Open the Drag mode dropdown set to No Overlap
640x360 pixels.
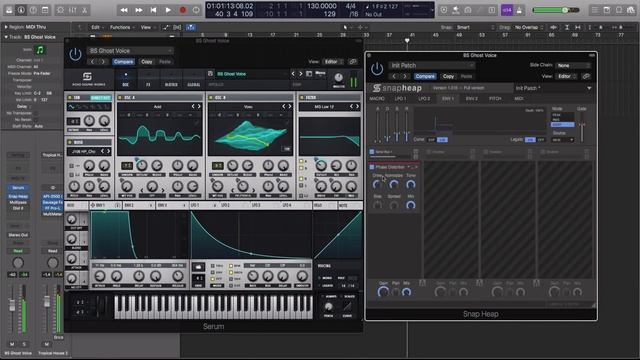point(529,27)
